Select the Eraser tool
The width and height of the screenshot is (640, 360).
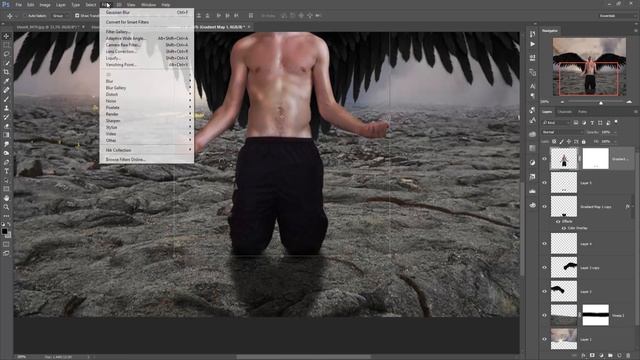[x=6, y=126]
